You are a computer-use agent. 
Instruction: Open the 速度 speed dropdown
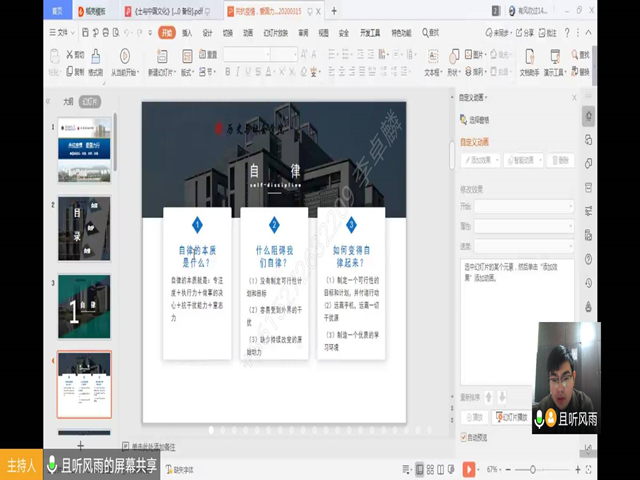(523, 246)
